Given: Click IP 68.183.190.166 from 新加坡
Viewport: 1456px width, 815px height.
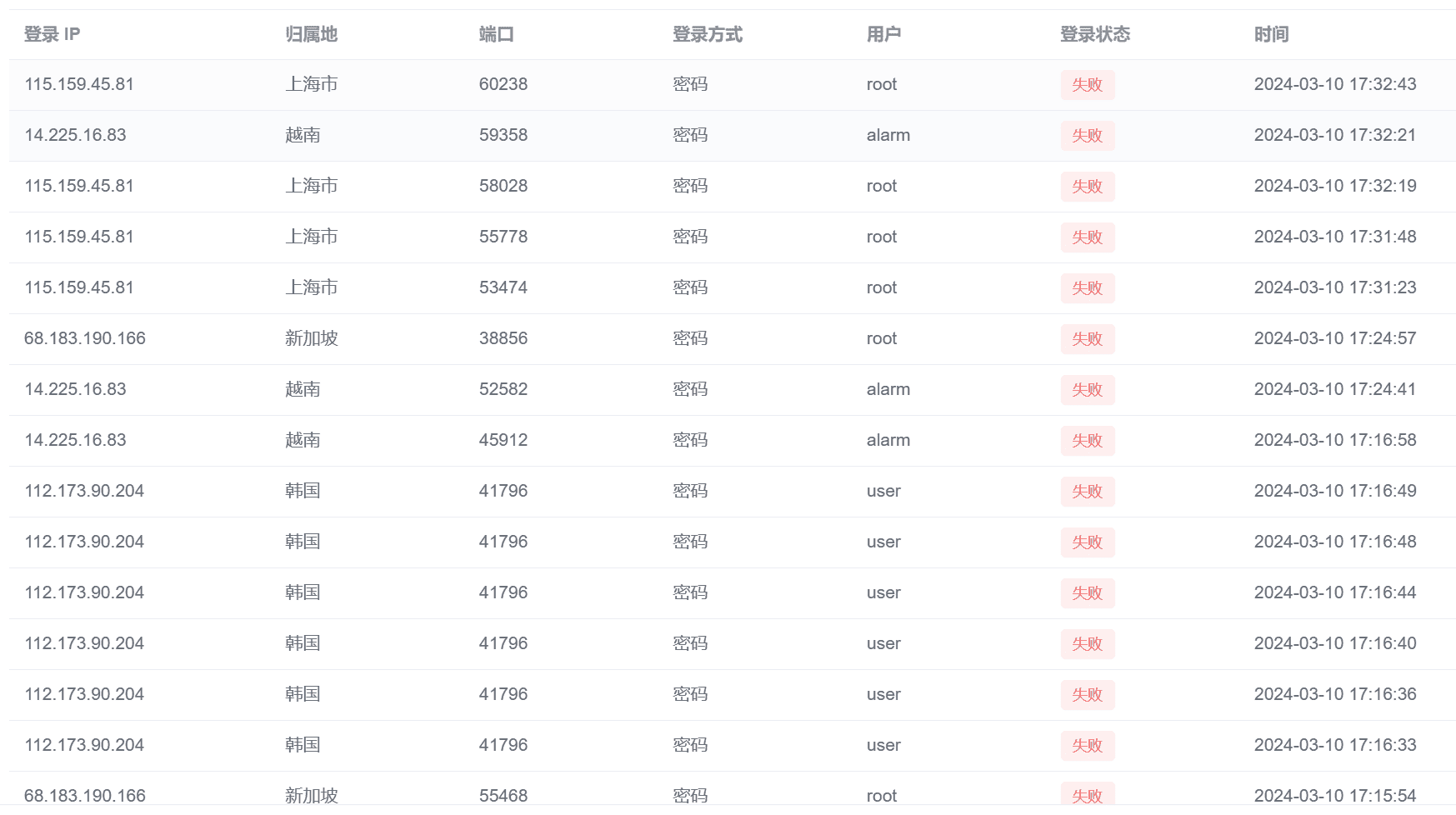Looking at the screenshot, I should click(x=84, y=338).
